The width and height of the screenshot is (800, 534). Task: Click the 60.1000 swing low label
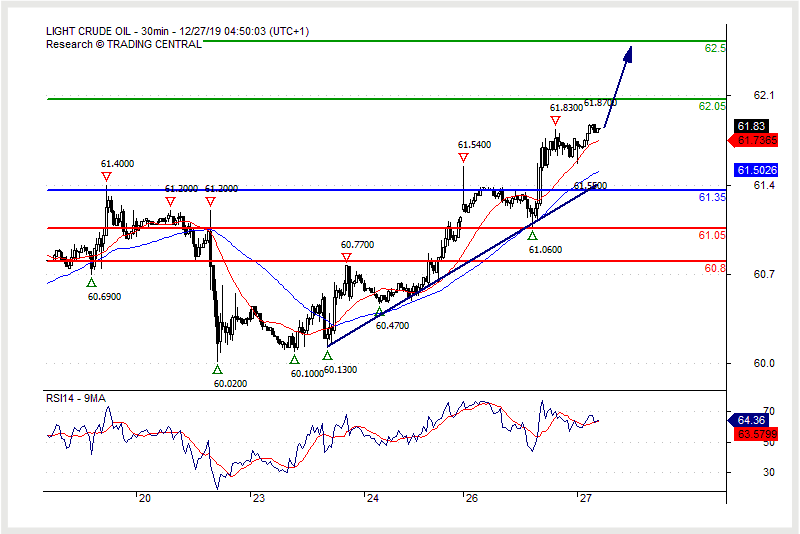tap(307, 374)
